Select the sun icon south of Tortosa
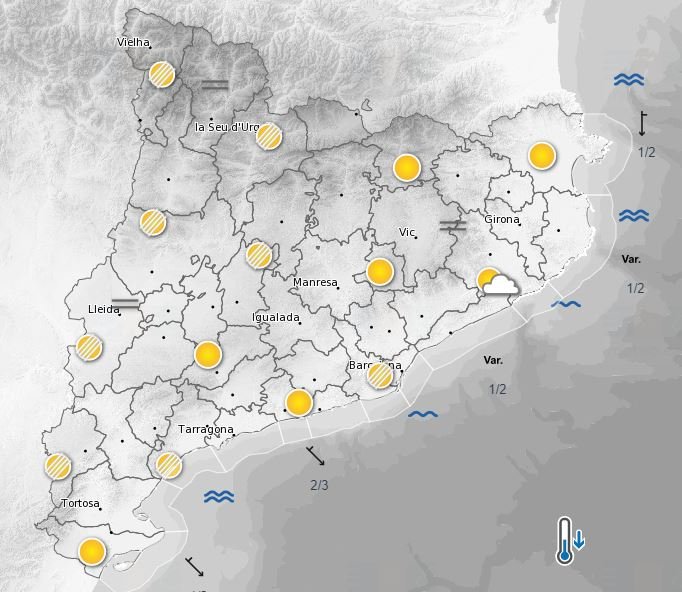 click(92, 552)
